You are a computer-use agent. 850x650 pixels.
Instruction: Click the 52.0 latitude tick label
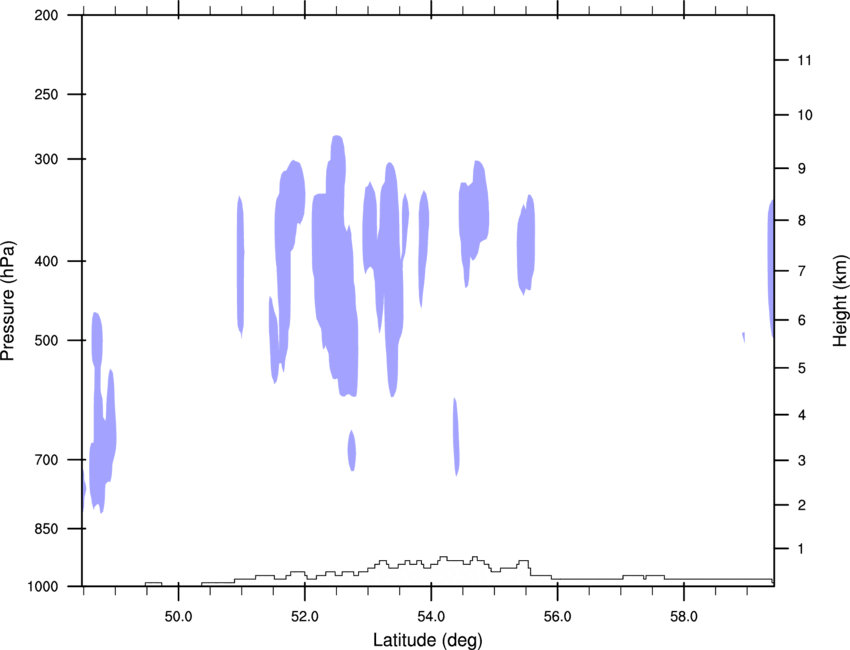click(305, 617)
